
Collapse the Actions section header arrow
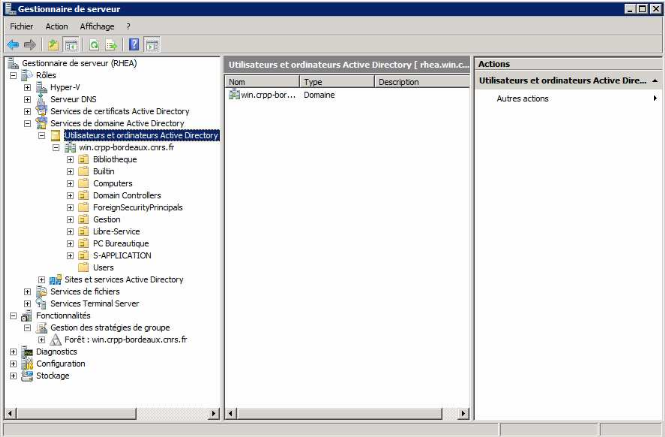click(x=655, y=81)
